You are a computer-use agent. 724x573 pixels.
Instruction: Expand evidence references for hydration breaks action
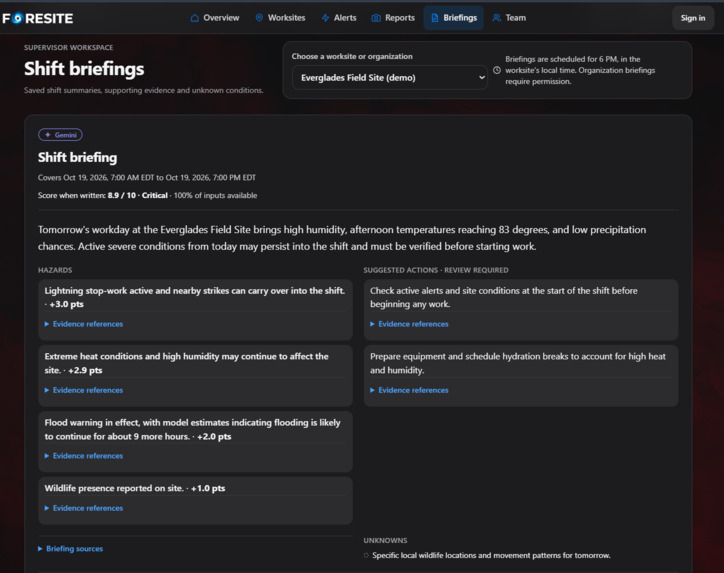click(410, 390)
